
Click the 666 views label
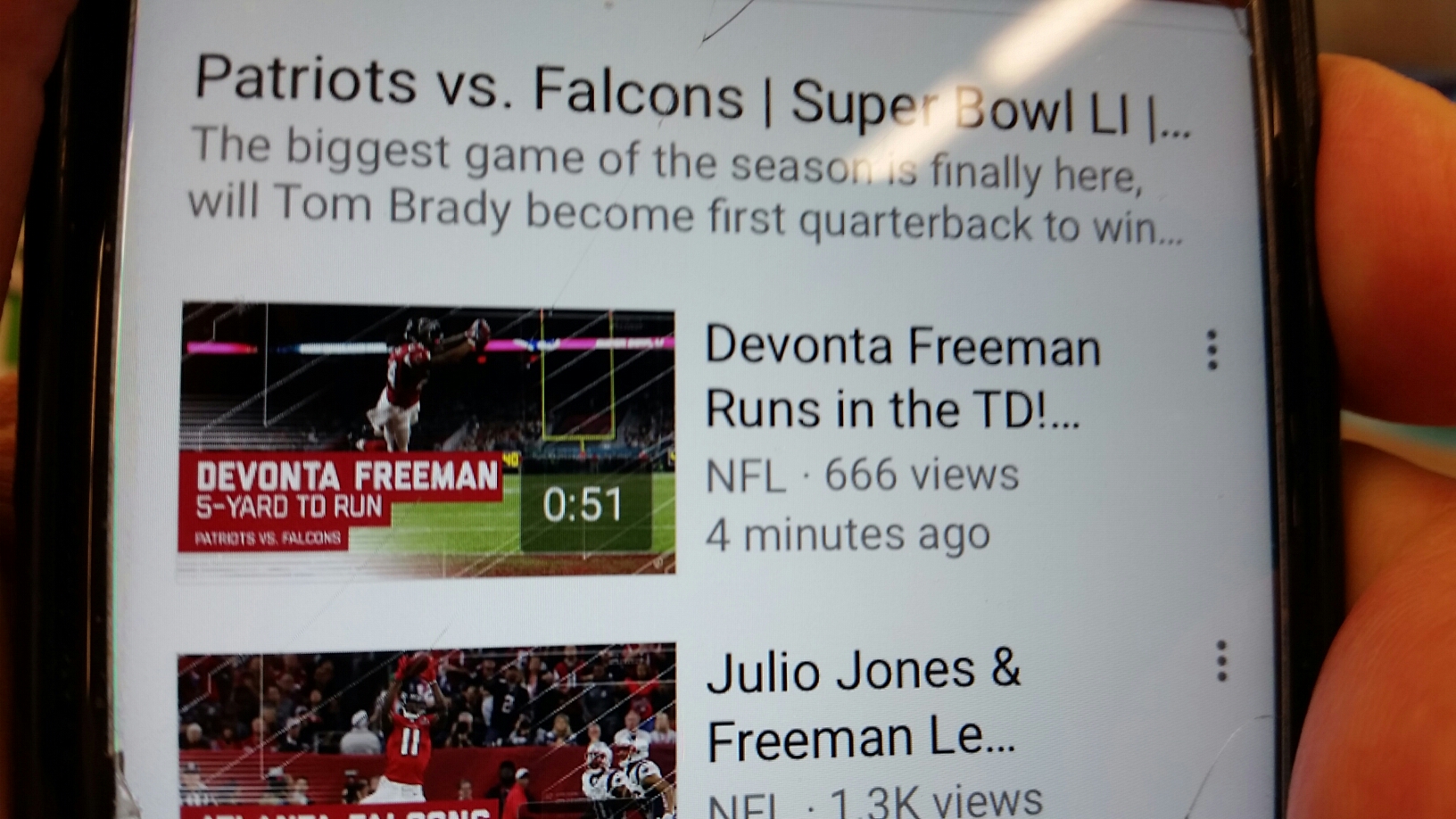pyautogui.click(x=922, y=475)
